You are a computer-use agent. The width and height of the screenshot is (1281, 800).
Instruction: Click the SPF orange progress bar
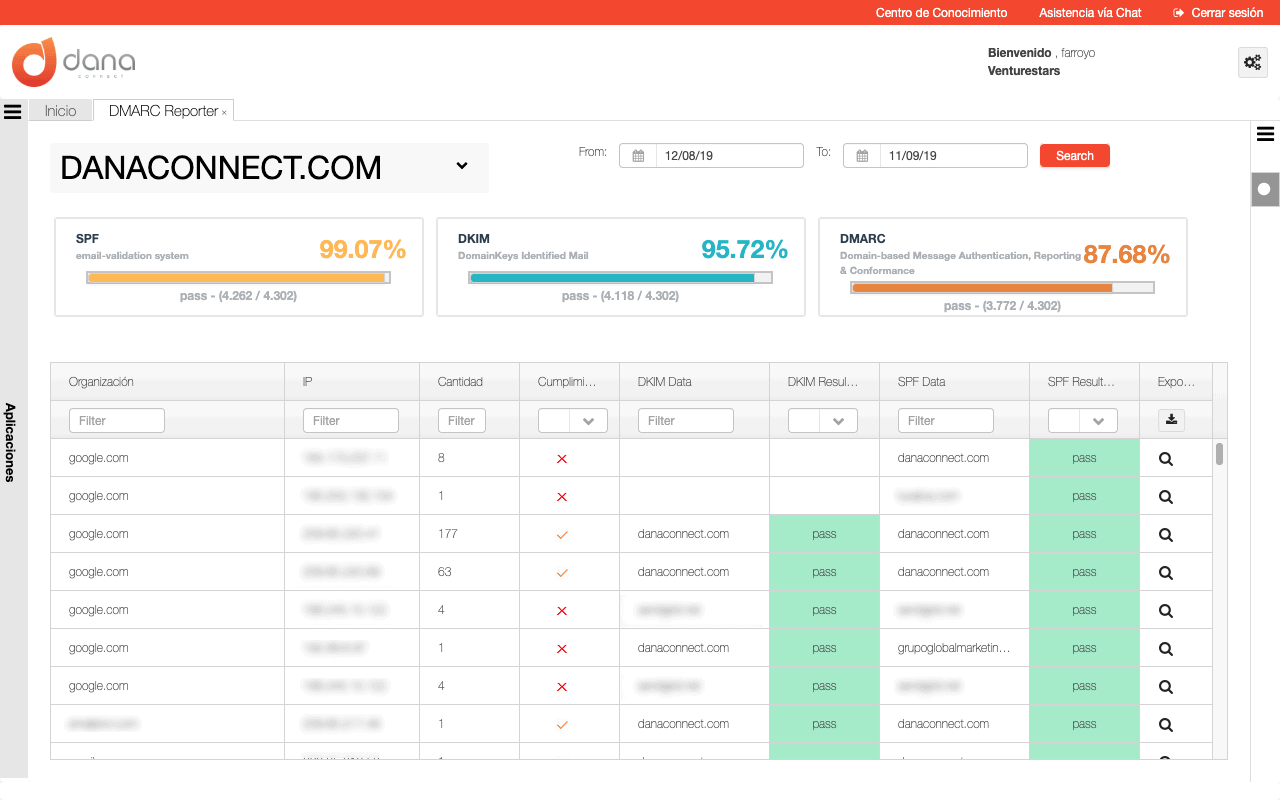(x=238, y=278)
